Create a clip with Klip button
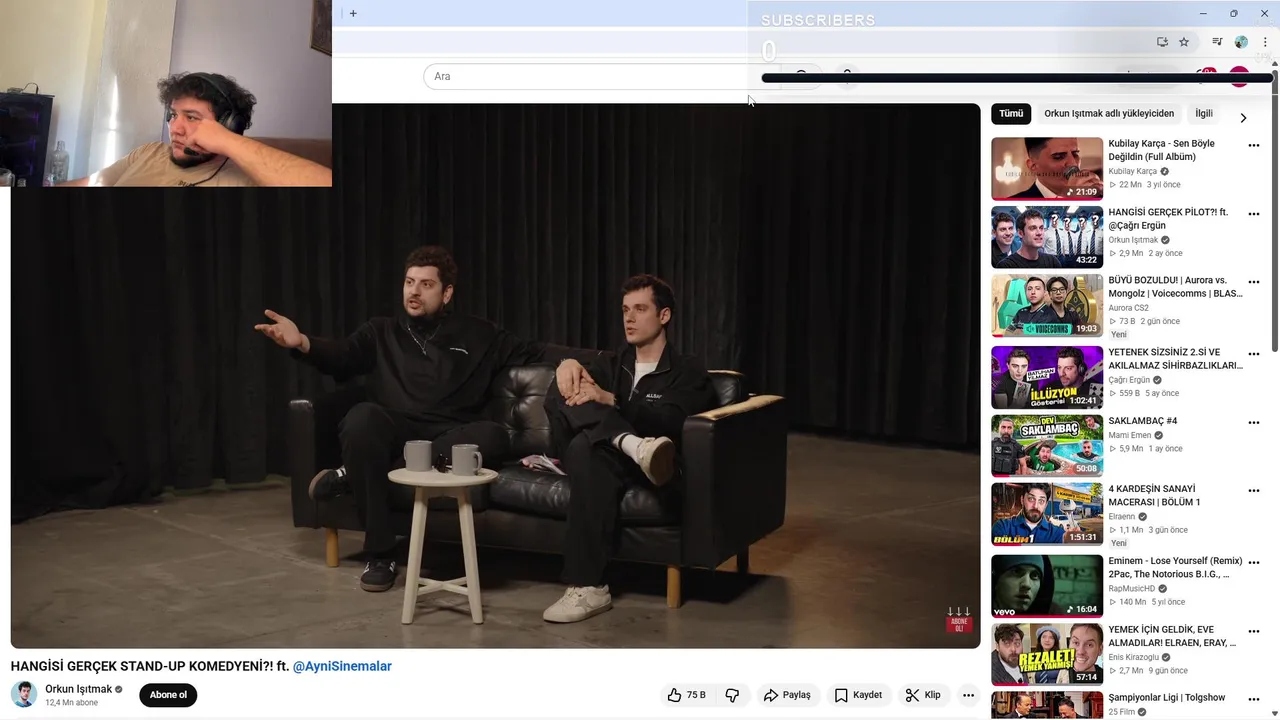This screenshot has height=720, width=1280. (x=923, y=695)
